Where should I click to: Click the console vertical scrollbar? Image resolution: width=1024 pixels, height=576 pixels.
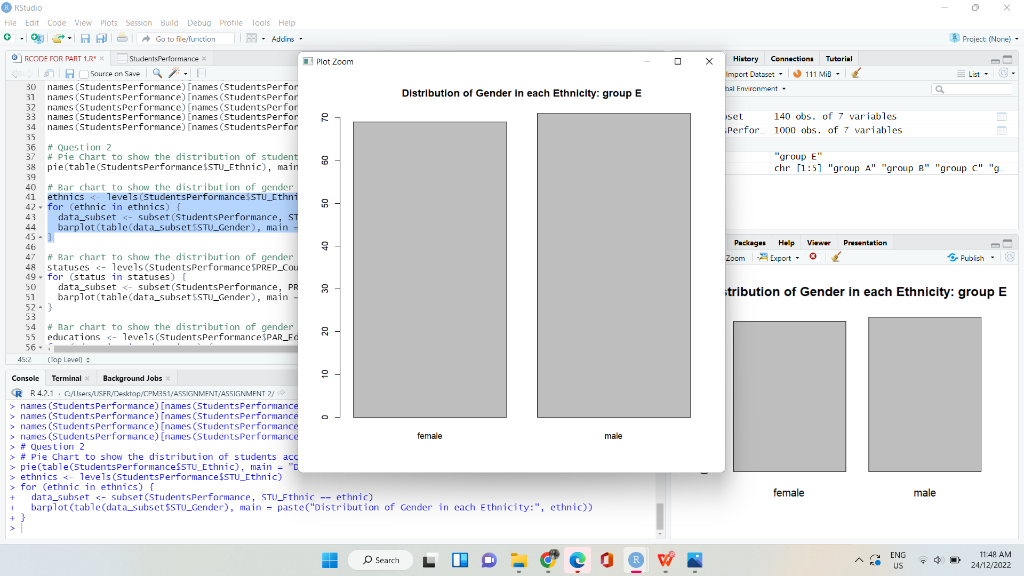(660, 516)
